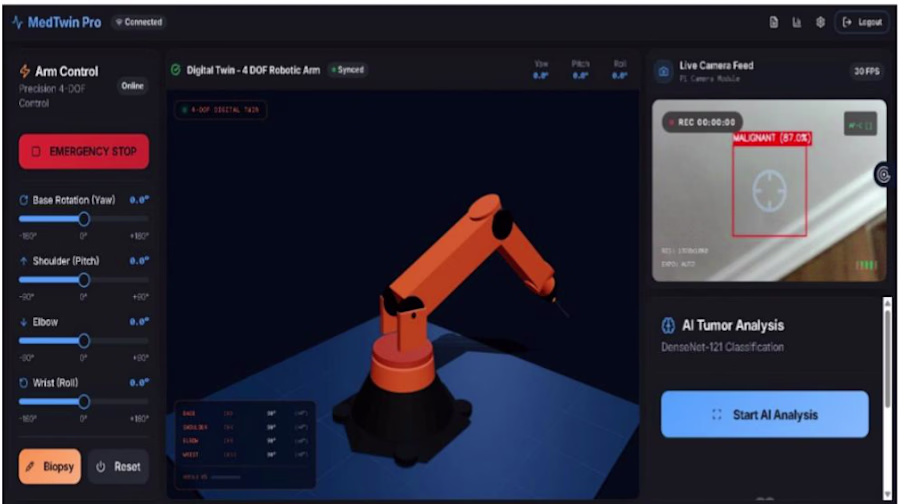Click the Arm Control lightning bolt icon

[x=25, y=71]
